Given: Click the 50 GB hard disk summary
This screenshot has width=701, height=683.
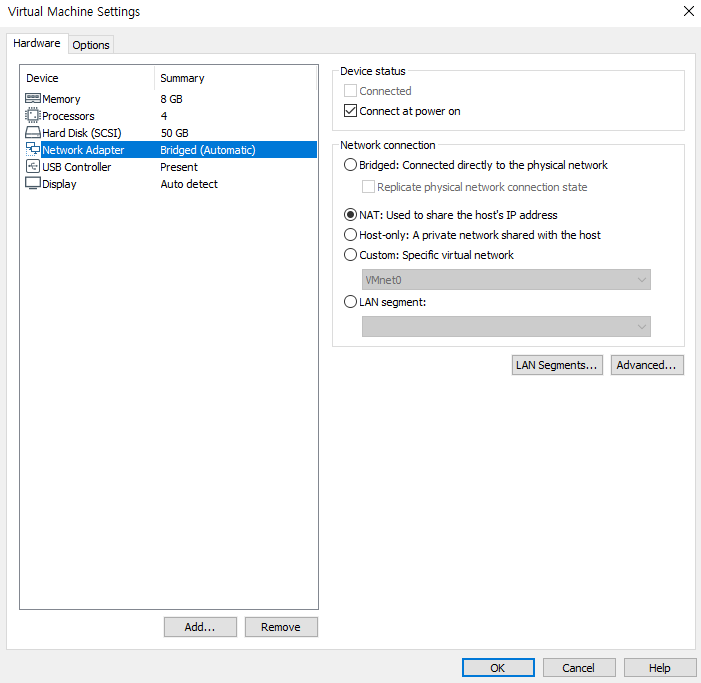Looking at the screenshot, I should coord(174,133).
